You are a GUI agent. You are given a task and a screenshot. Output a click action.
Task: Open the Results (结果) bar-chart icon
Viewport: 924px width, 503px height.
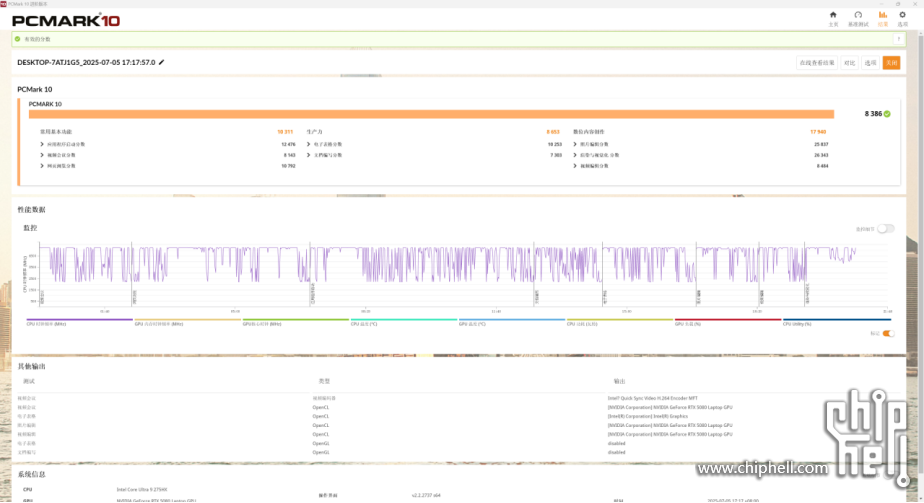[882, 15]
